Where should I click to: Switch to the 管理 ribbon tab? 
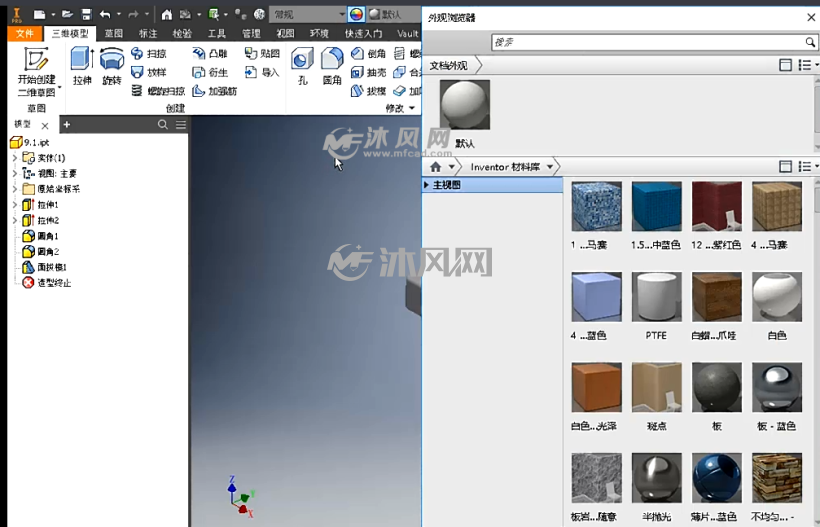click(x=251, y=33)
